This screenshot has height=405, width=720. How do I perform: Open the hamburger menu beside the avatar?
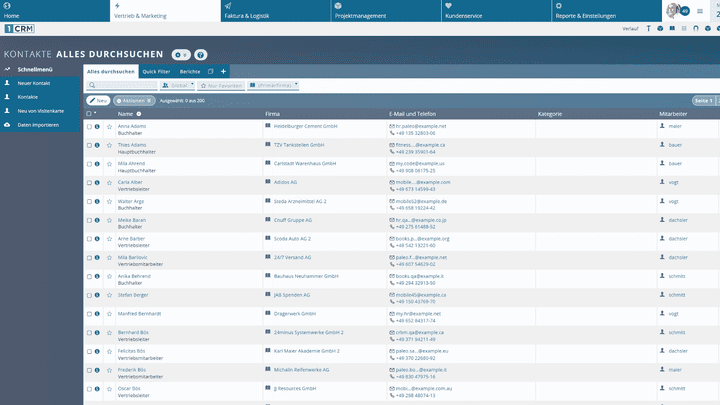point(700,11)
